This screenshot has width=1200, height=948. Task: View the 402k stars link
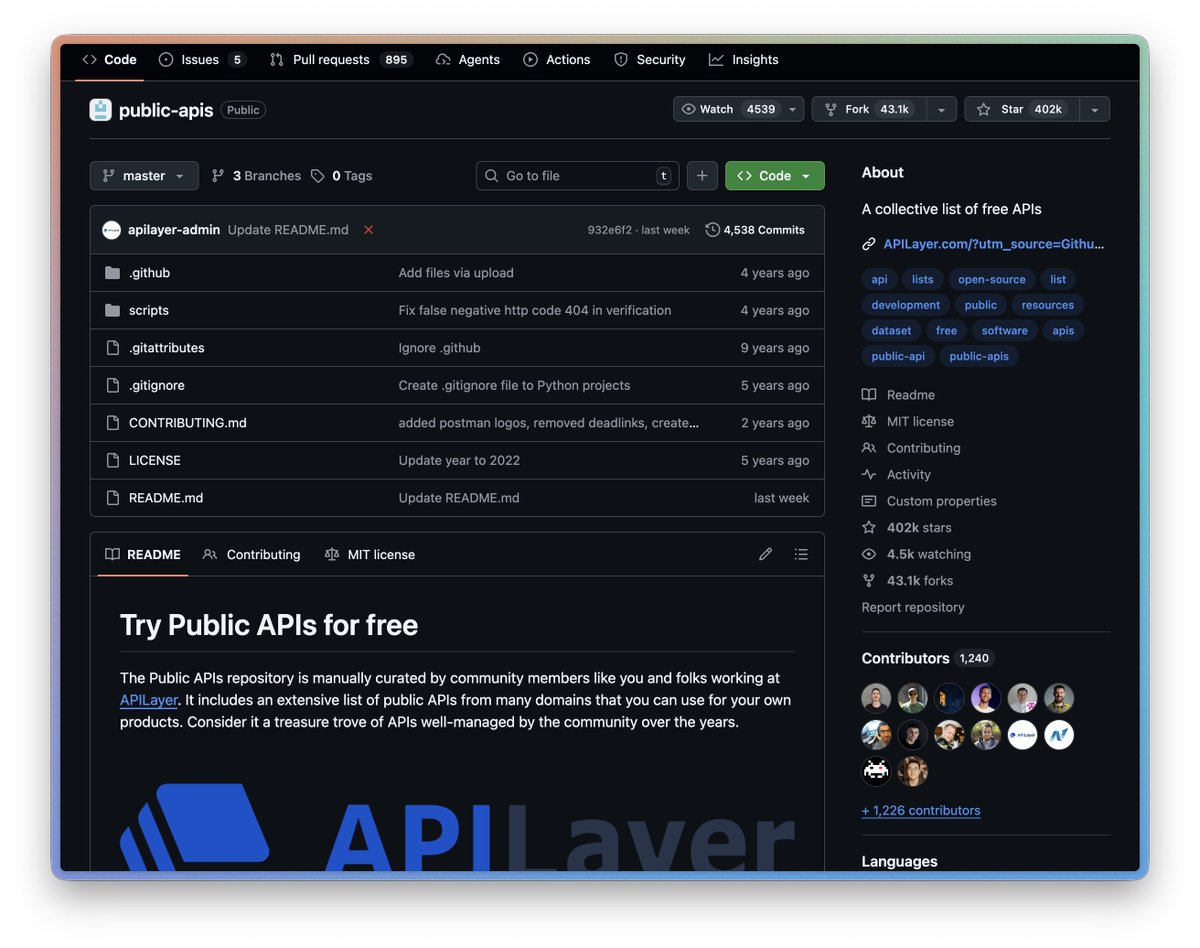(x=907, y=528)
